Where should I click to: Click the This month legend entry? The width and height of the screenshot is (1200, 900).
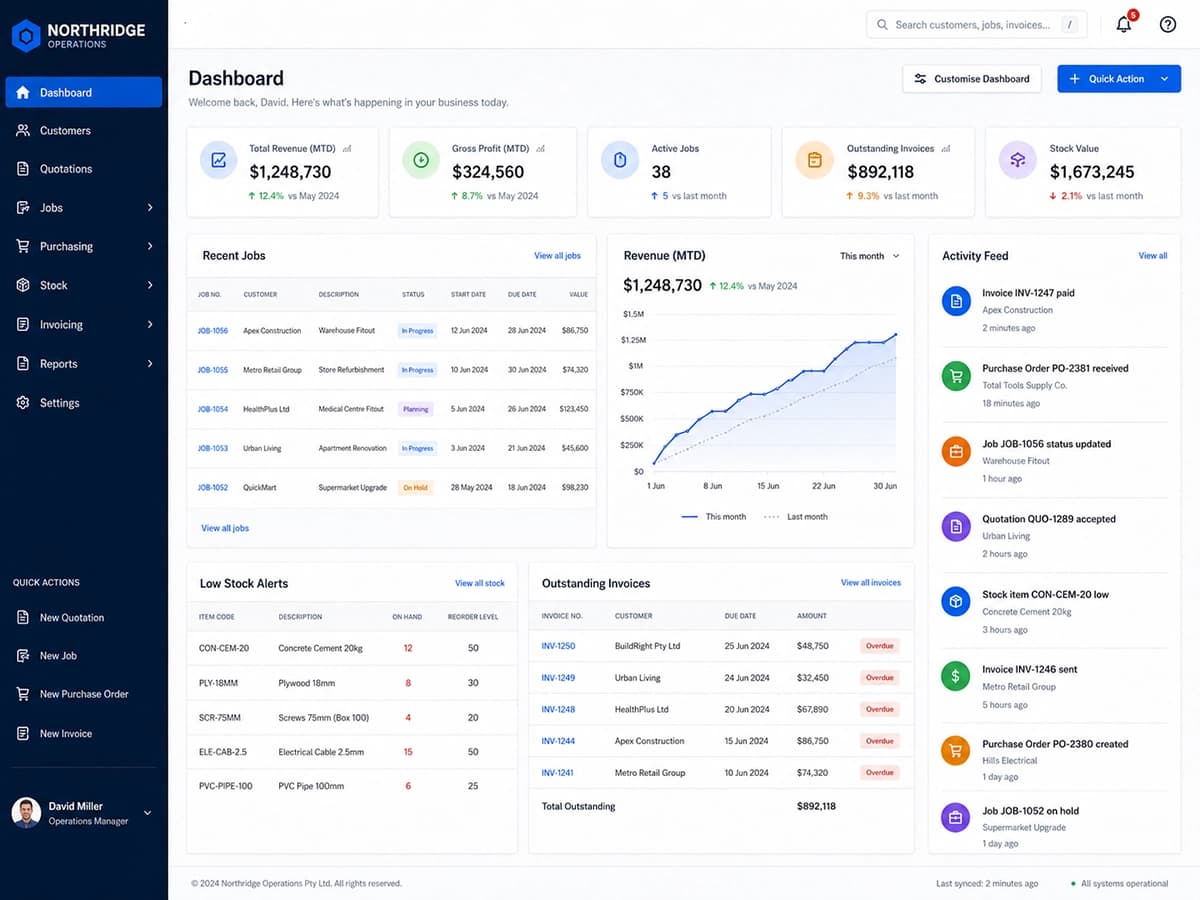714,517
